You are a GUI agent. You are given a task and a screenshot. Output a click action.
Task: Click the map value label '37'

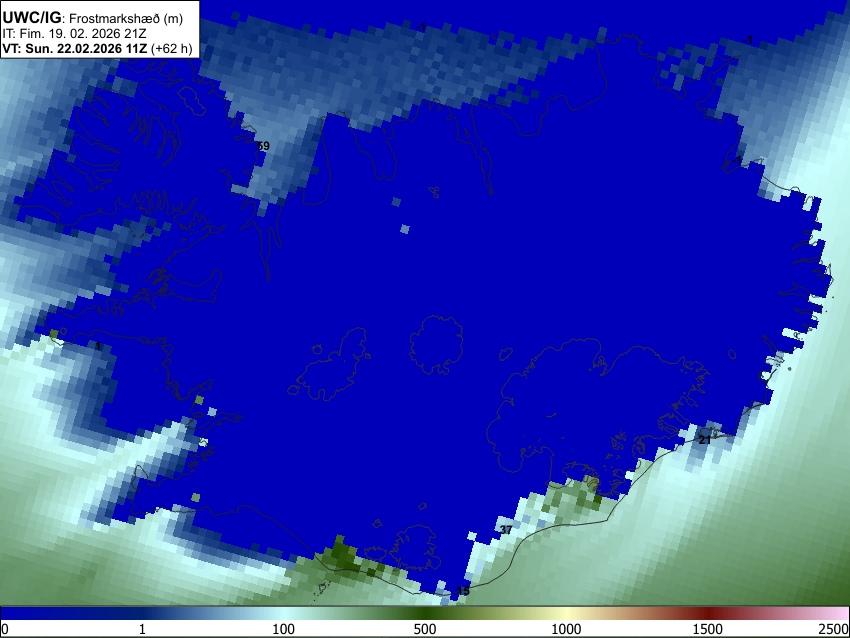coord(506,530)
